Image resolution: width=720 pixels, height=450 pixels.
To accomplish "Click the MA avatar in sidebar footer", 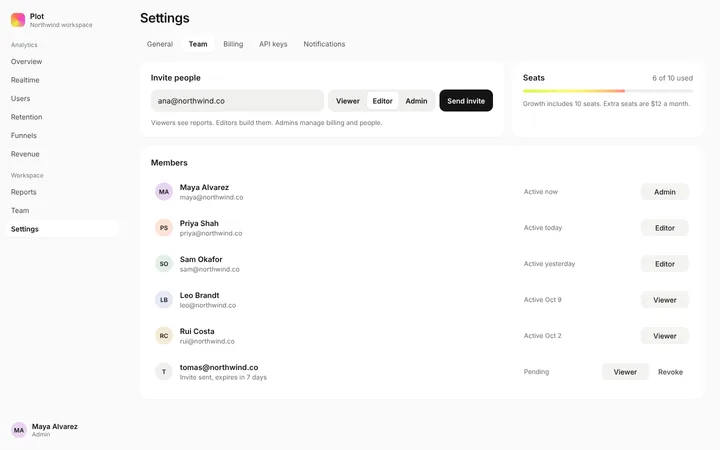I will point(19,430).
